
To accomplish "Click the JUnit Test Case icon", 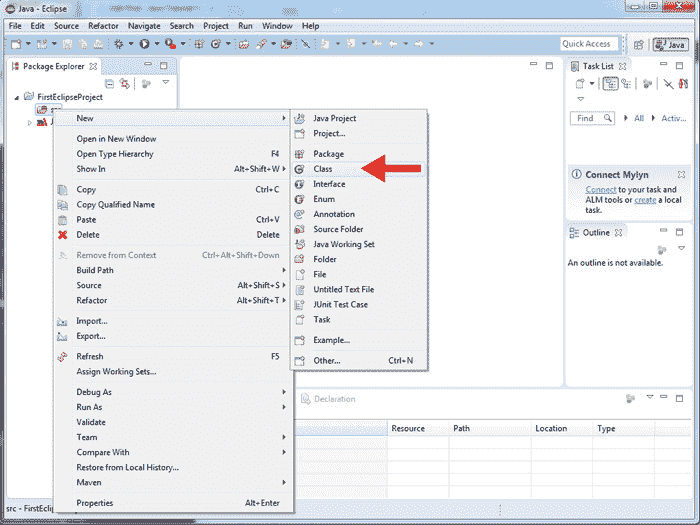I will pyautogui.click(x=300, y=305).
